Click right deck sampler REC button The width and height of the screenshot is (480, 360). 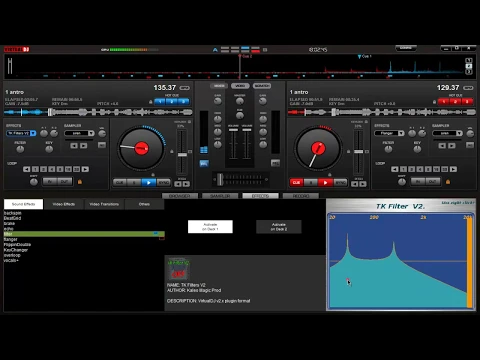click(x=470, y=145)
